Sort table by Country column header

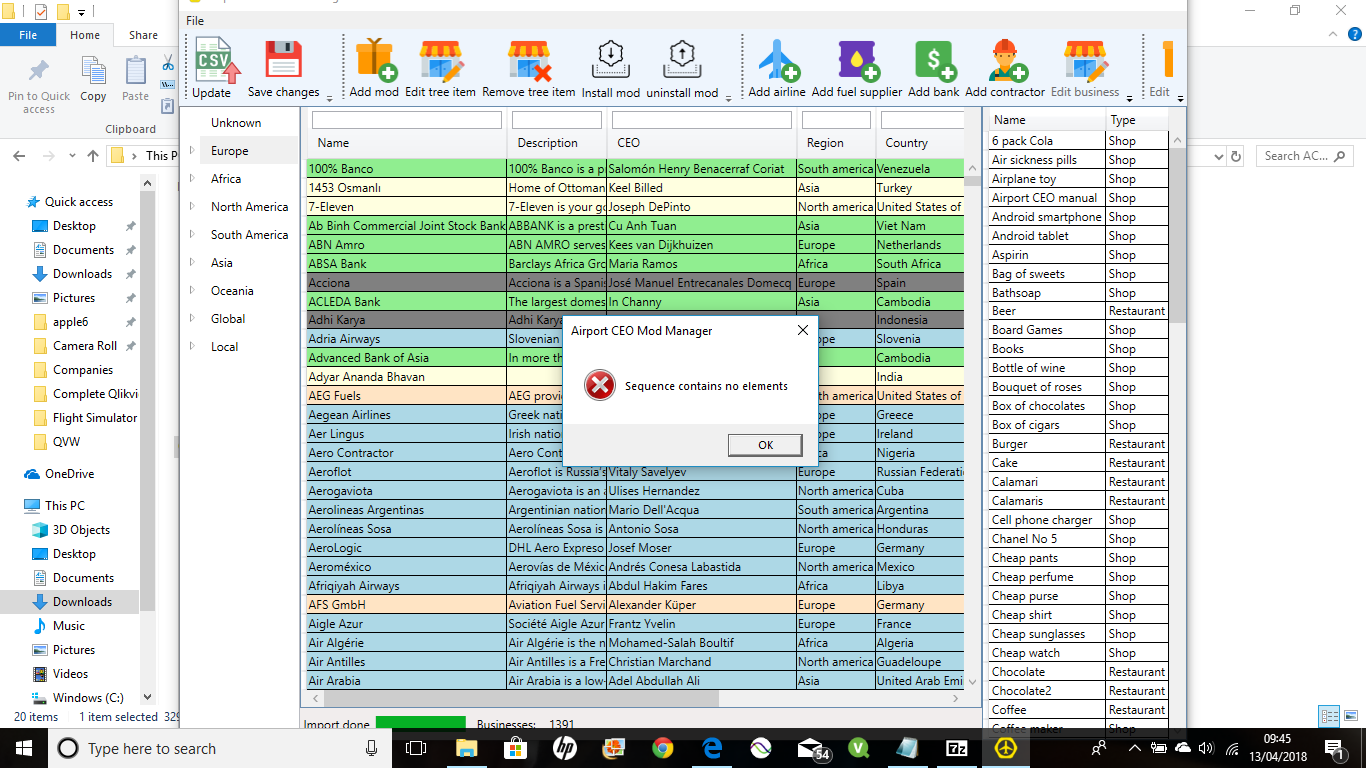tap(907, 143)
